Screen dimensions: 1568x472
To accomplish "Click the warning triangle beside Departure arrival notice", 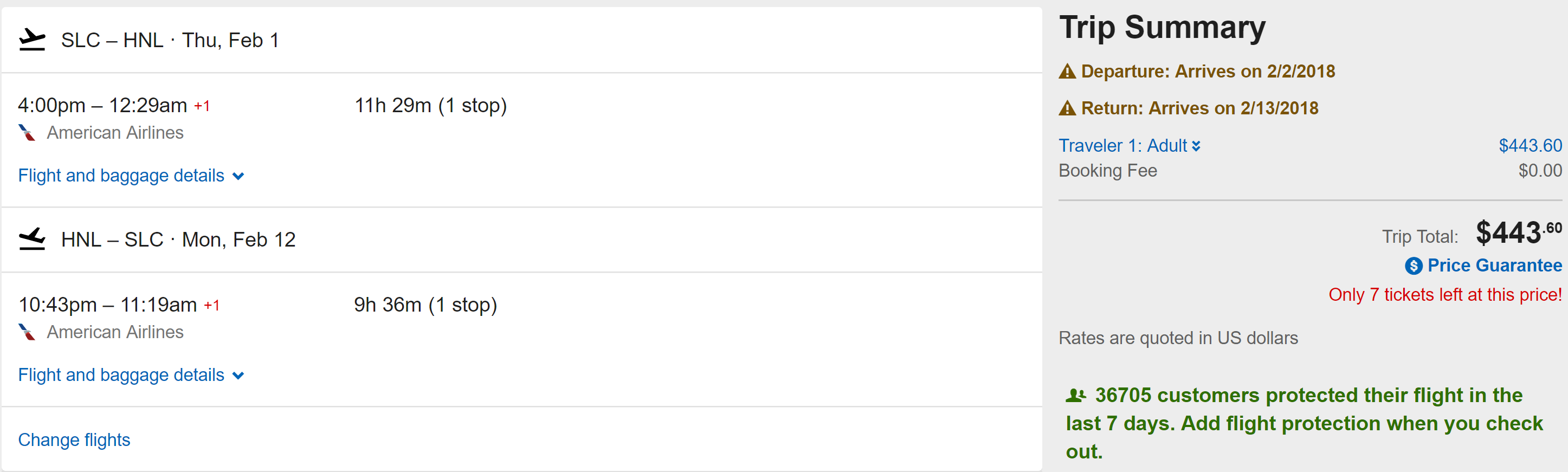I will [1067, 72].
